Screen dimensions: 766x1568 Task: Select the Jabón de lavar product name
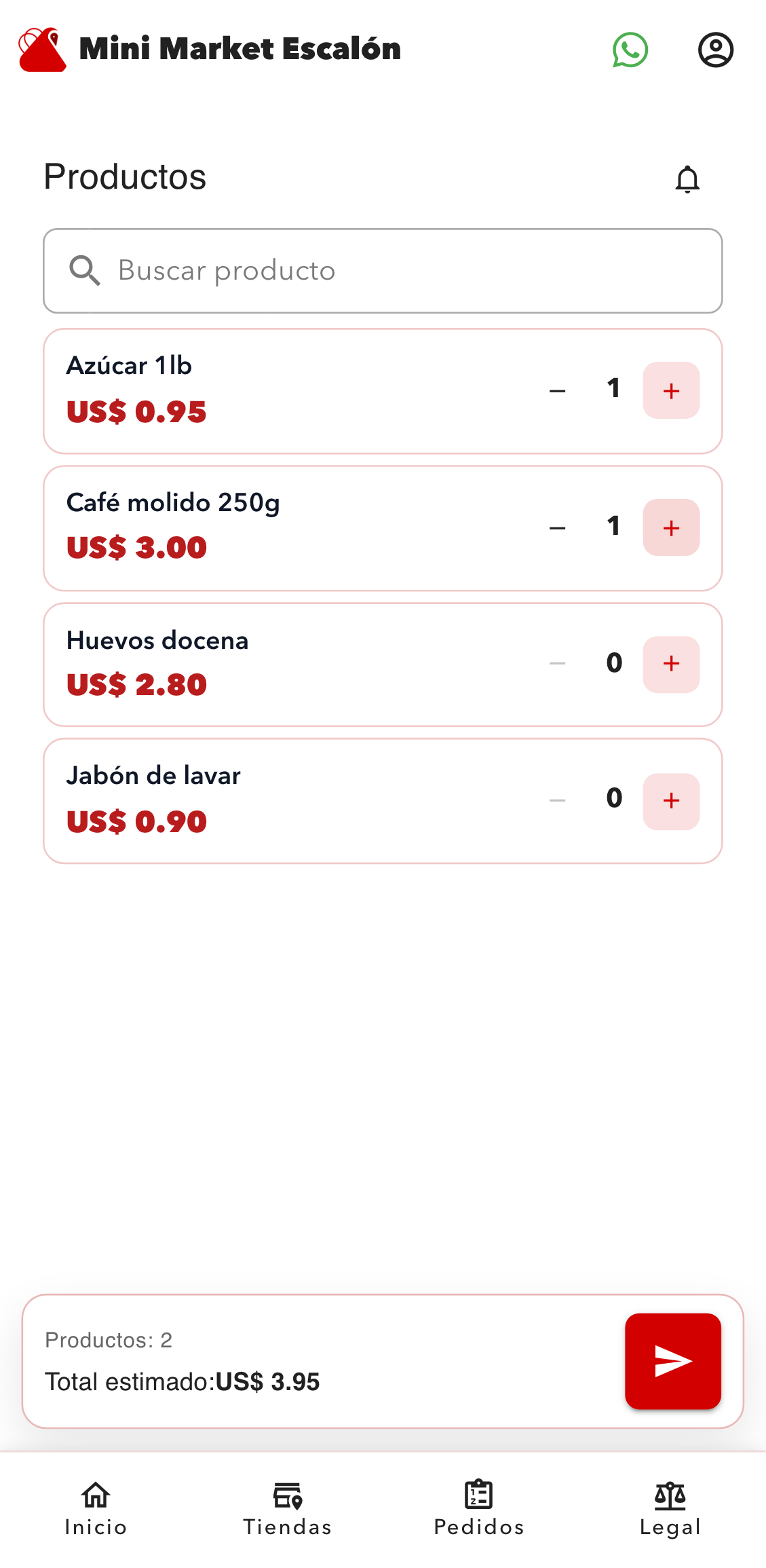153,776
